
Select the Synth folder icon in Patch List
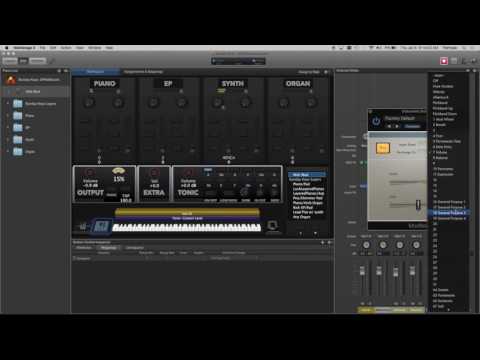coord(18,140)
